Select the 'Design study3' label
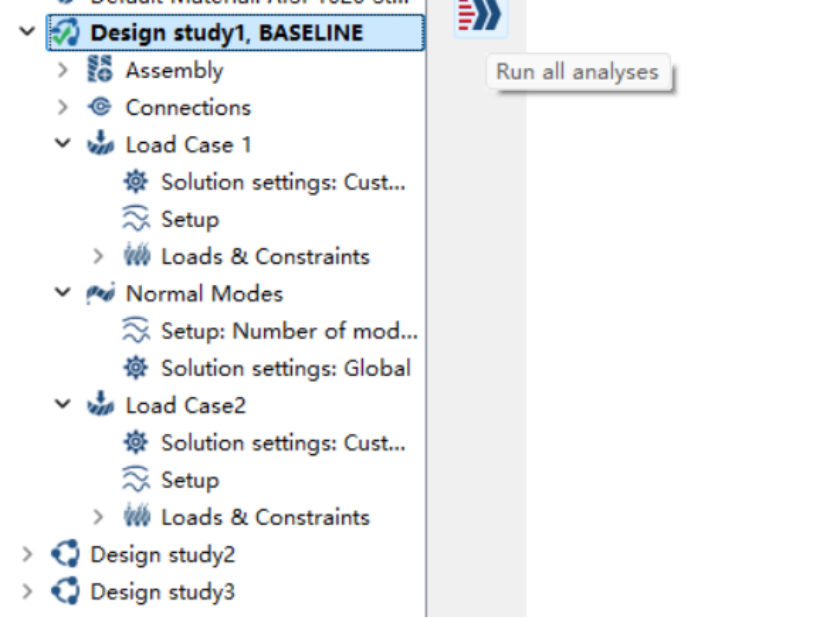 pos(163,592)
